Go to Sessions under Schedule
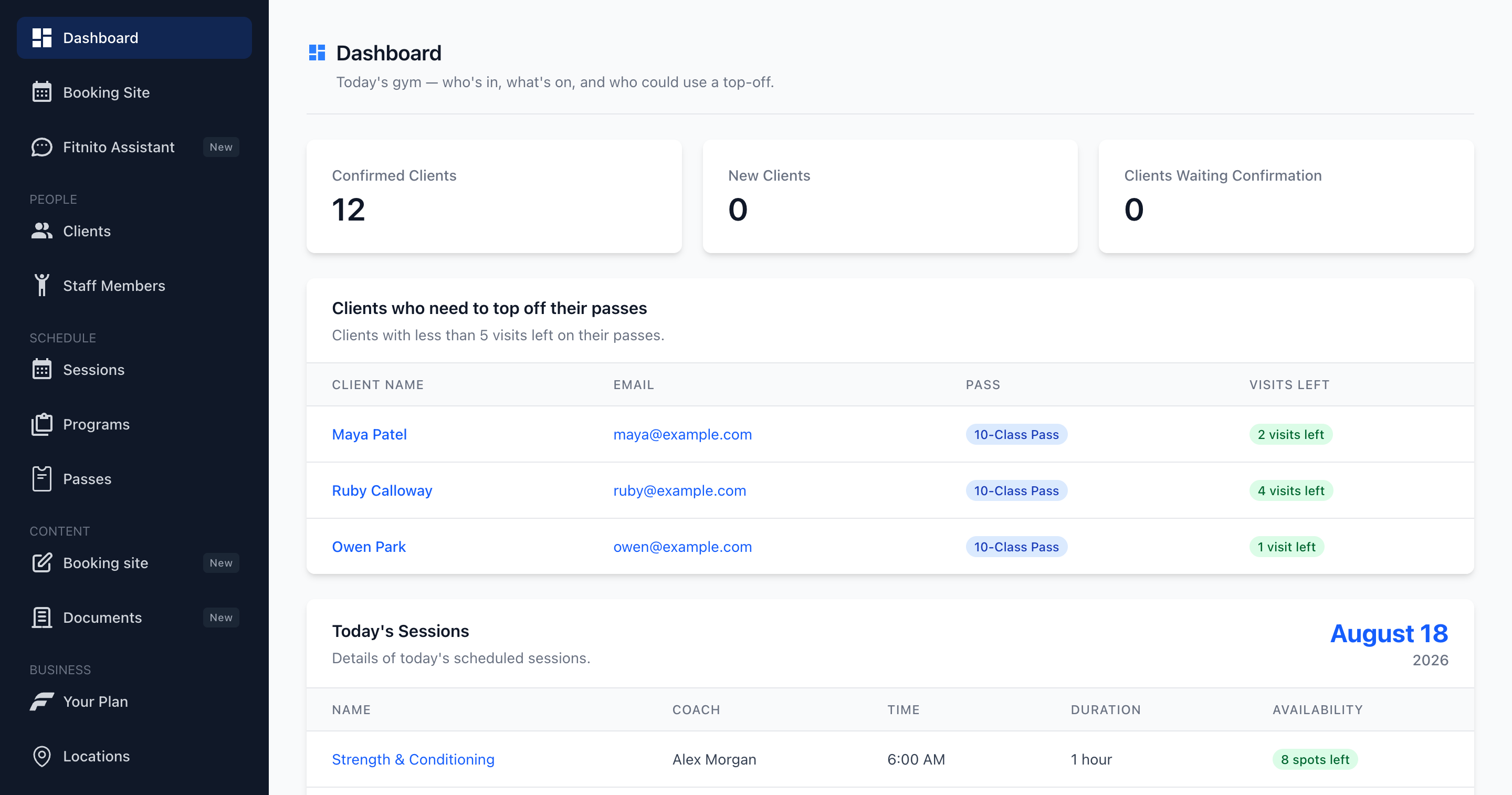The height and width of the screenshot is (795, 1512). click(134, 369)
